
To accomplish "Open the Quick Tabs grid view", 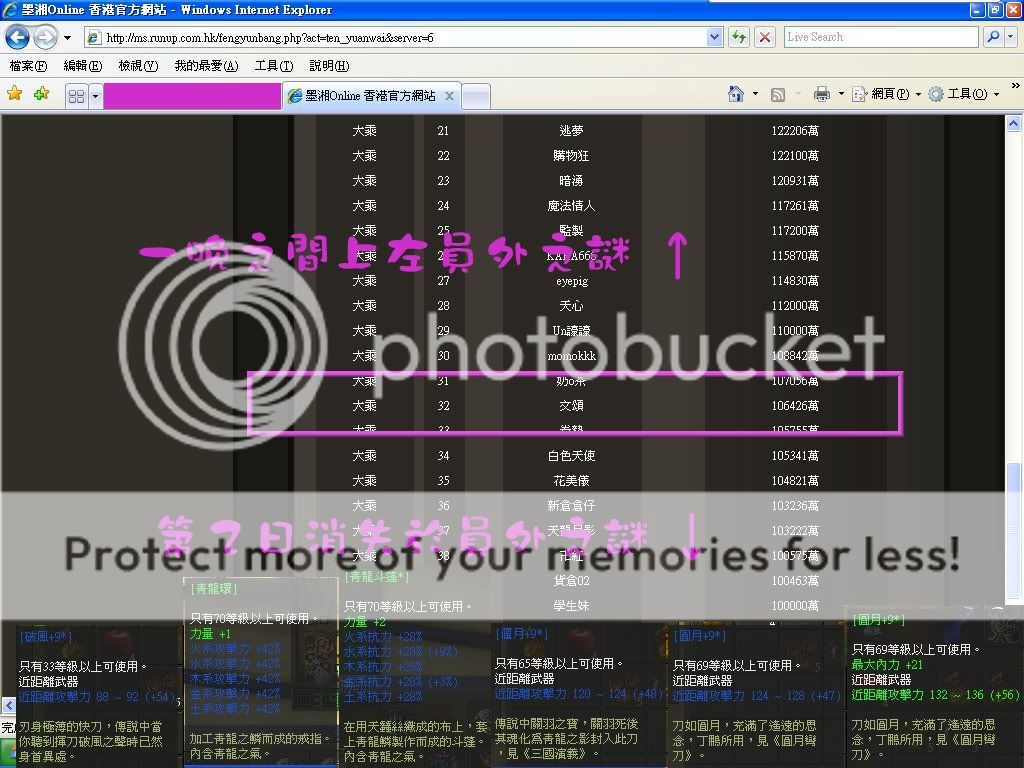I will (76, 96).
